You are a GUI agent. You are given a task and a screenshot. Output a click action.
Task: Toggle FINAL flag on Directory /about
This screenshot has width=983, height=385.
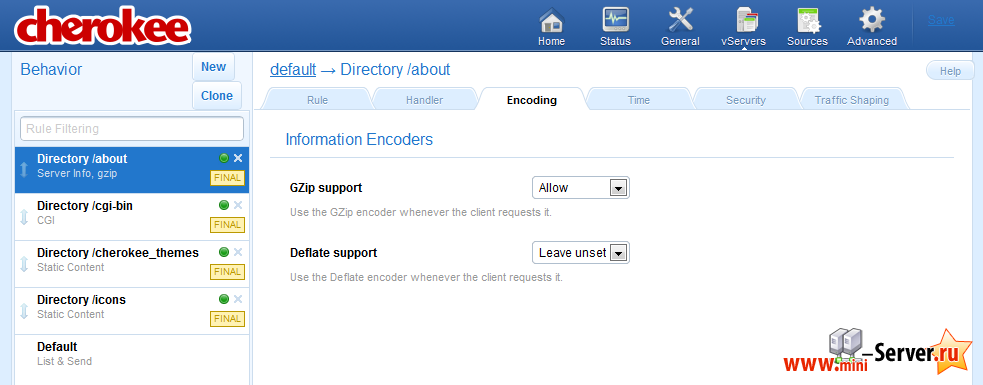coord(227,178)
